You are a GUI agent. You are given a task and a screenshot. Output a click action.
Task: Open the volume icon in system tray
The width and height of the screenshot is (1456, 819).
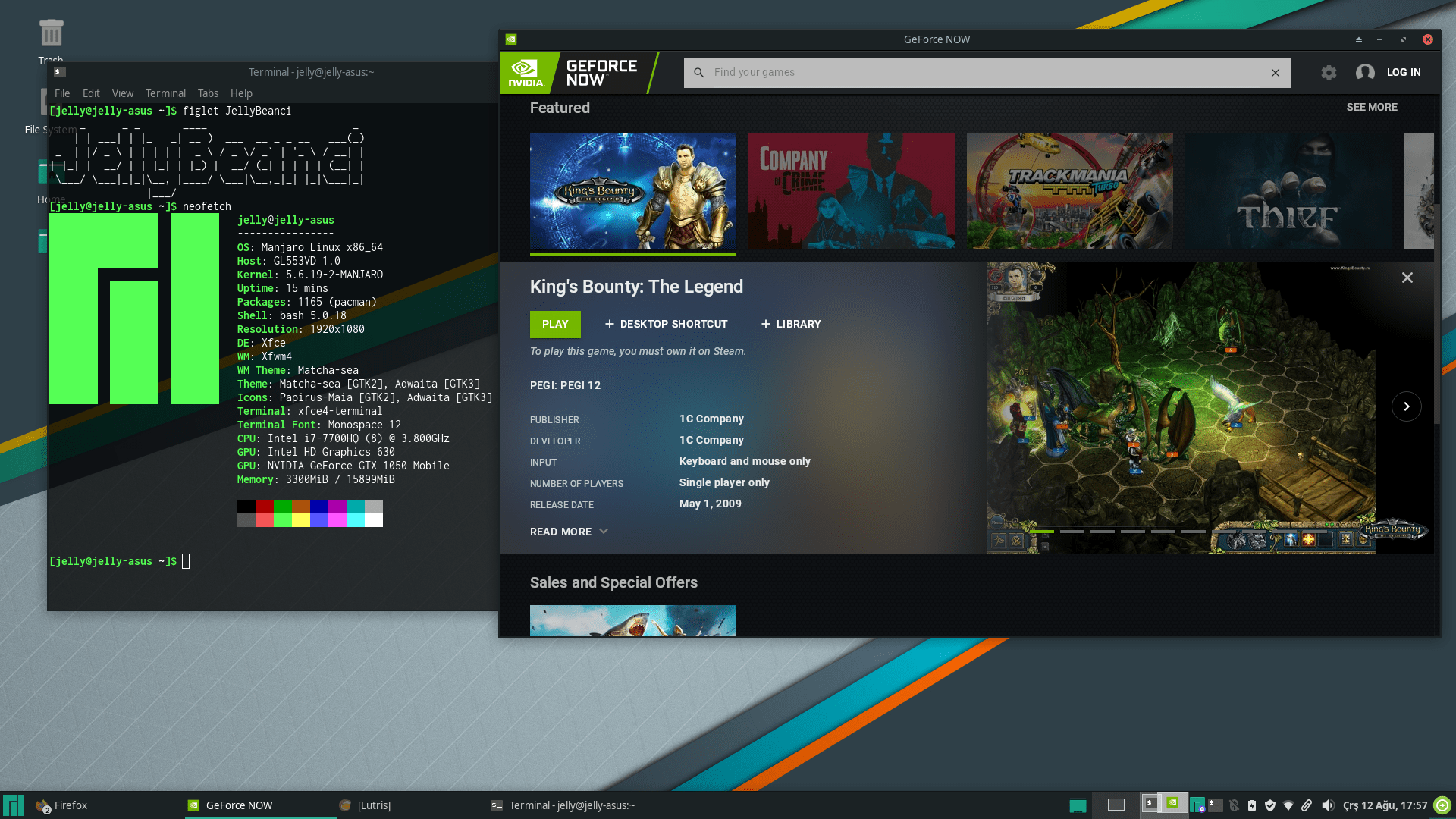coord(1327,805)
